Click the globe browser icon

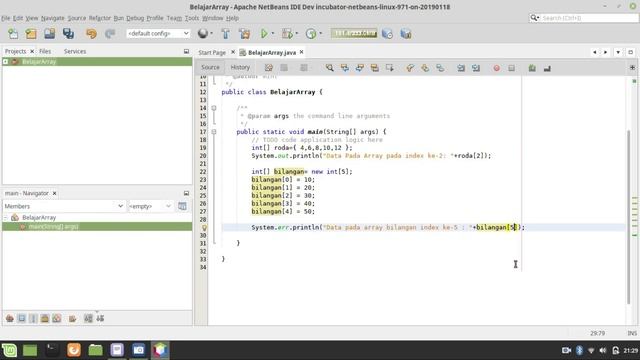(x=203, y=33)
